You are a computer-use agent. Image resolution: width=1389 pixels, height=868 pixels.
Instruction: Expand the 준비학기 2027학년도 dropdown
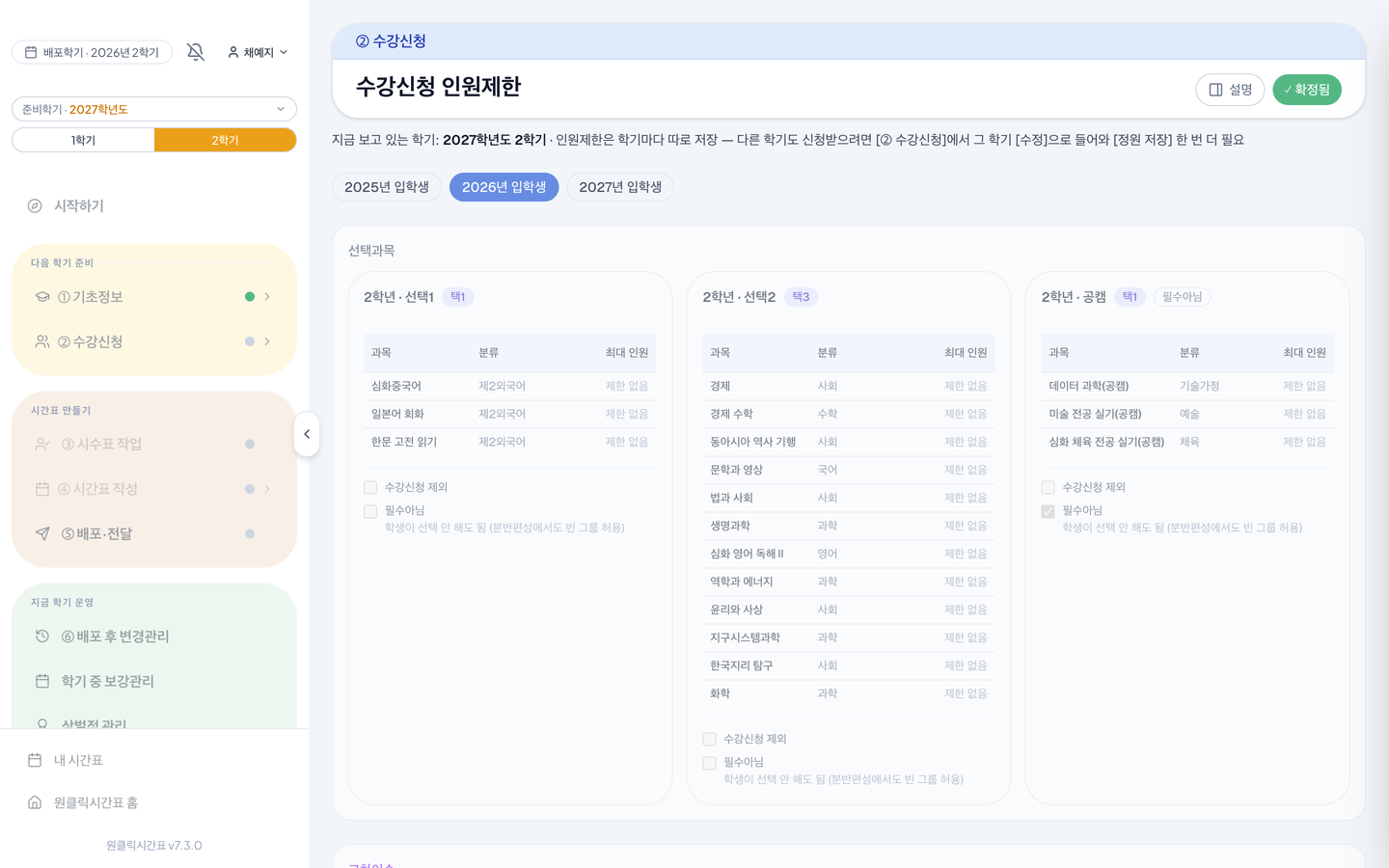(x=154, y=109)
